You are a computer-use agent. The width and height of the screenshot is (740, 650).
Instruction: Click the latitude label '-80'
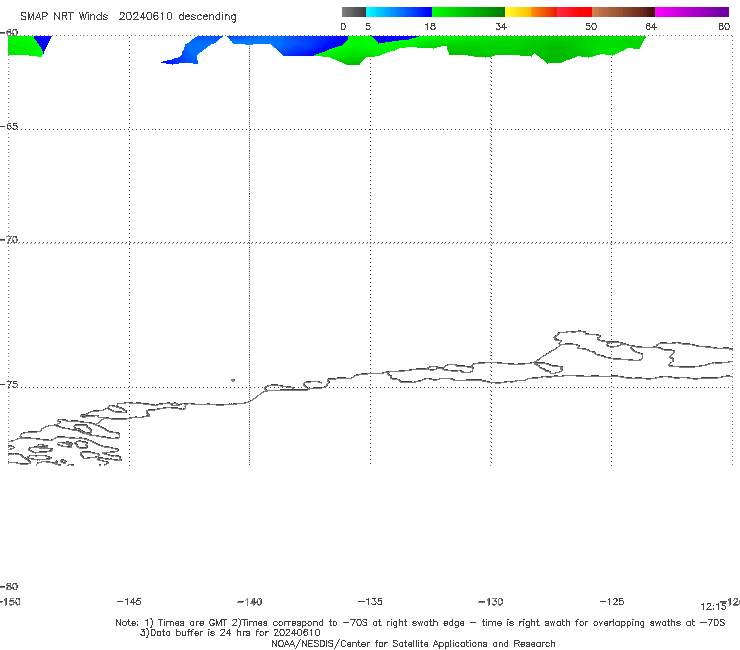(9, 586)
